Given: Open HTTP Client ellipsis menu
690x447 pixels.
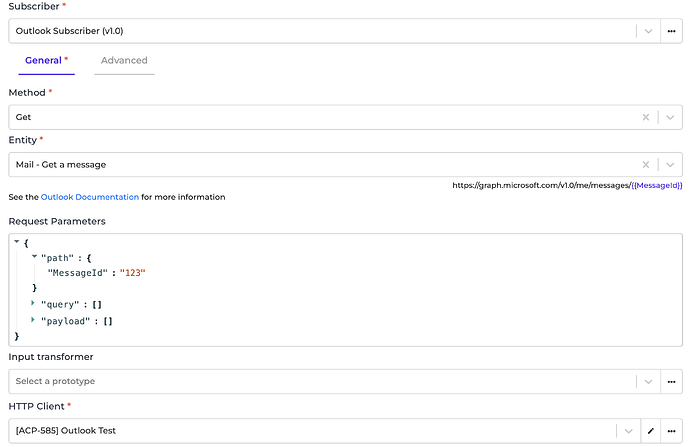Looking at the screenshot, I should coord(671,431).
